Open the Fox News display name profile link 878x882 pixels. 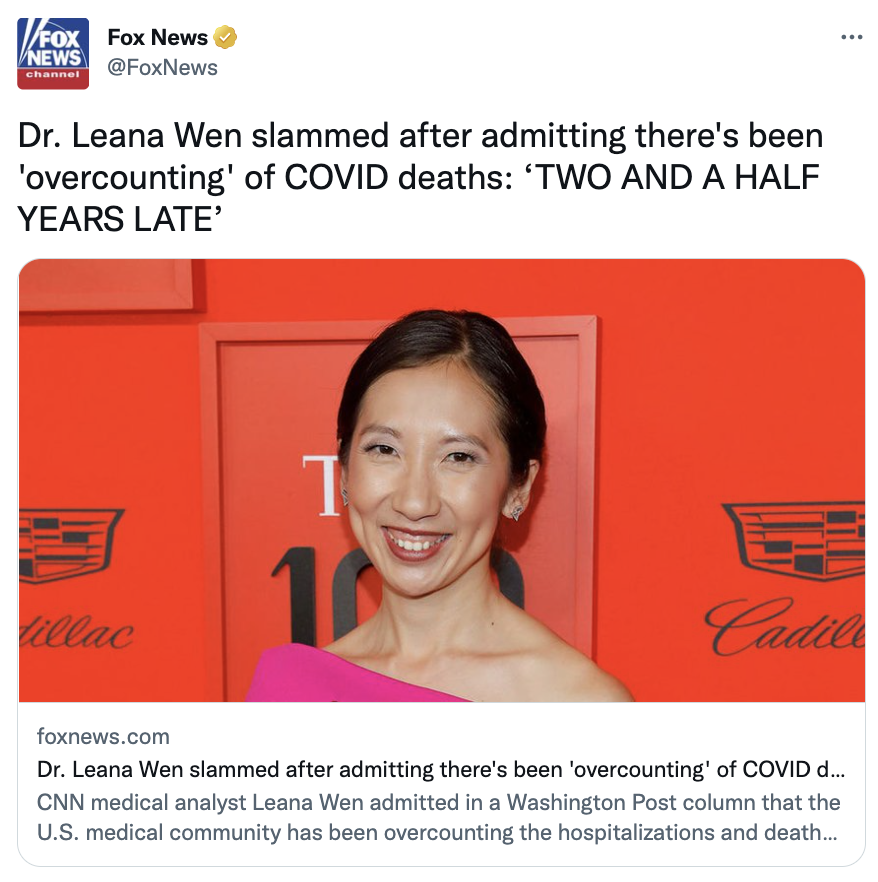157,37
